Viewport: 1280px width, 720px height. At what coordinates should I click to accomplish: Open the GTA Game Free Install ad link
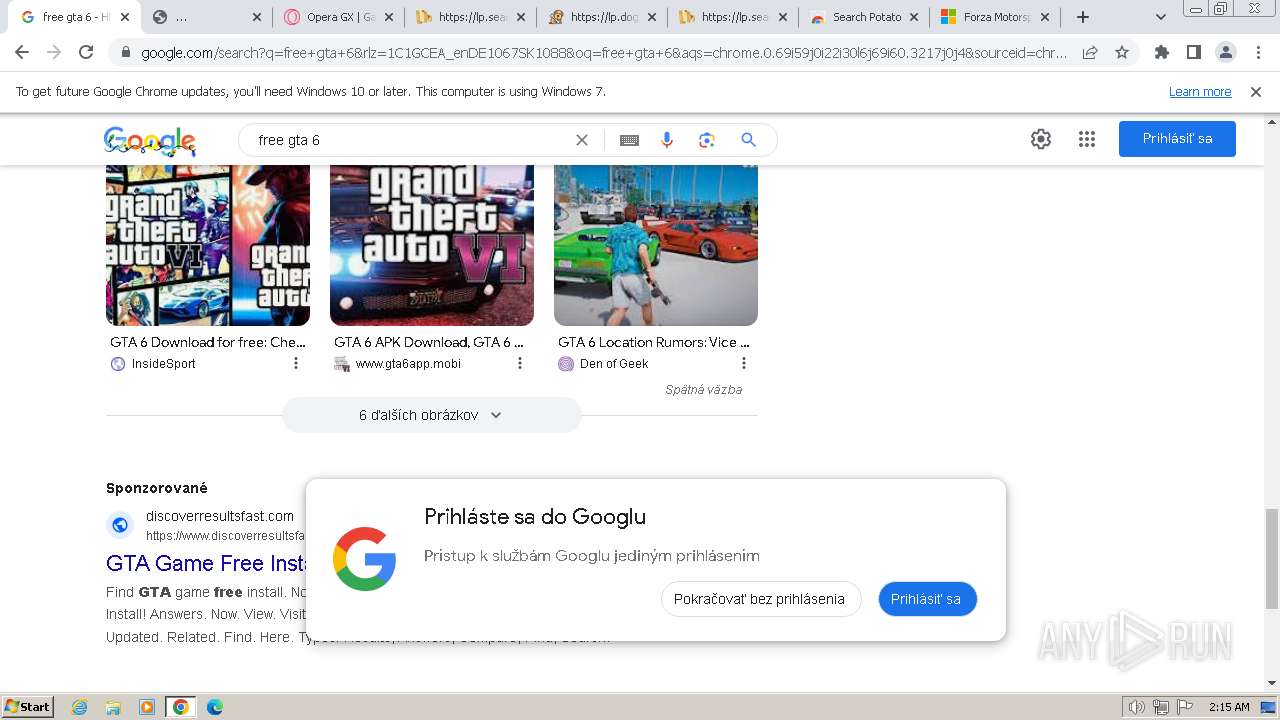click(205, 563)
